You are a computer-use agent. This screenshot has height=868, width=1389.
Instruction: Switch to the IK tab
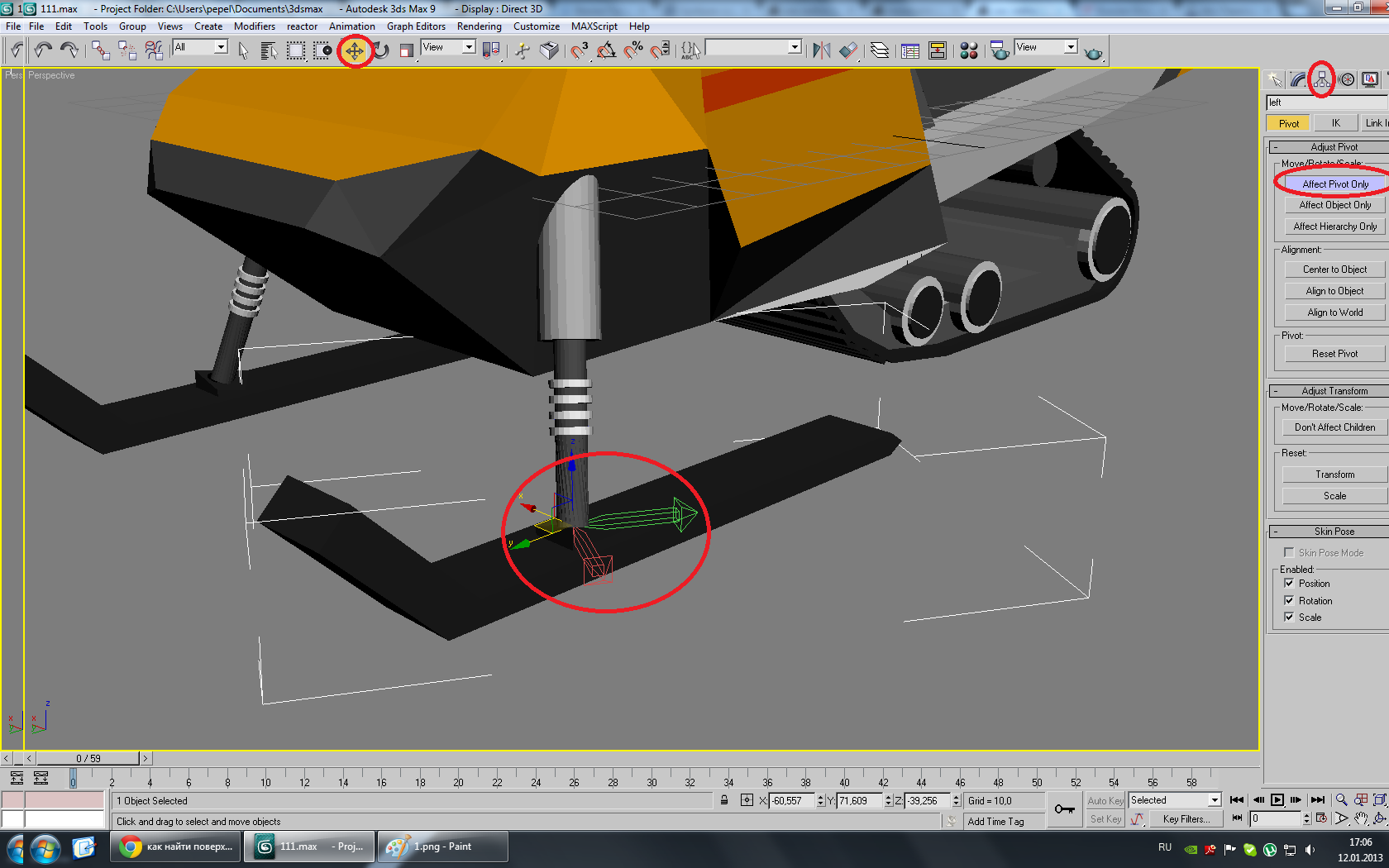tap(1335, 123)
